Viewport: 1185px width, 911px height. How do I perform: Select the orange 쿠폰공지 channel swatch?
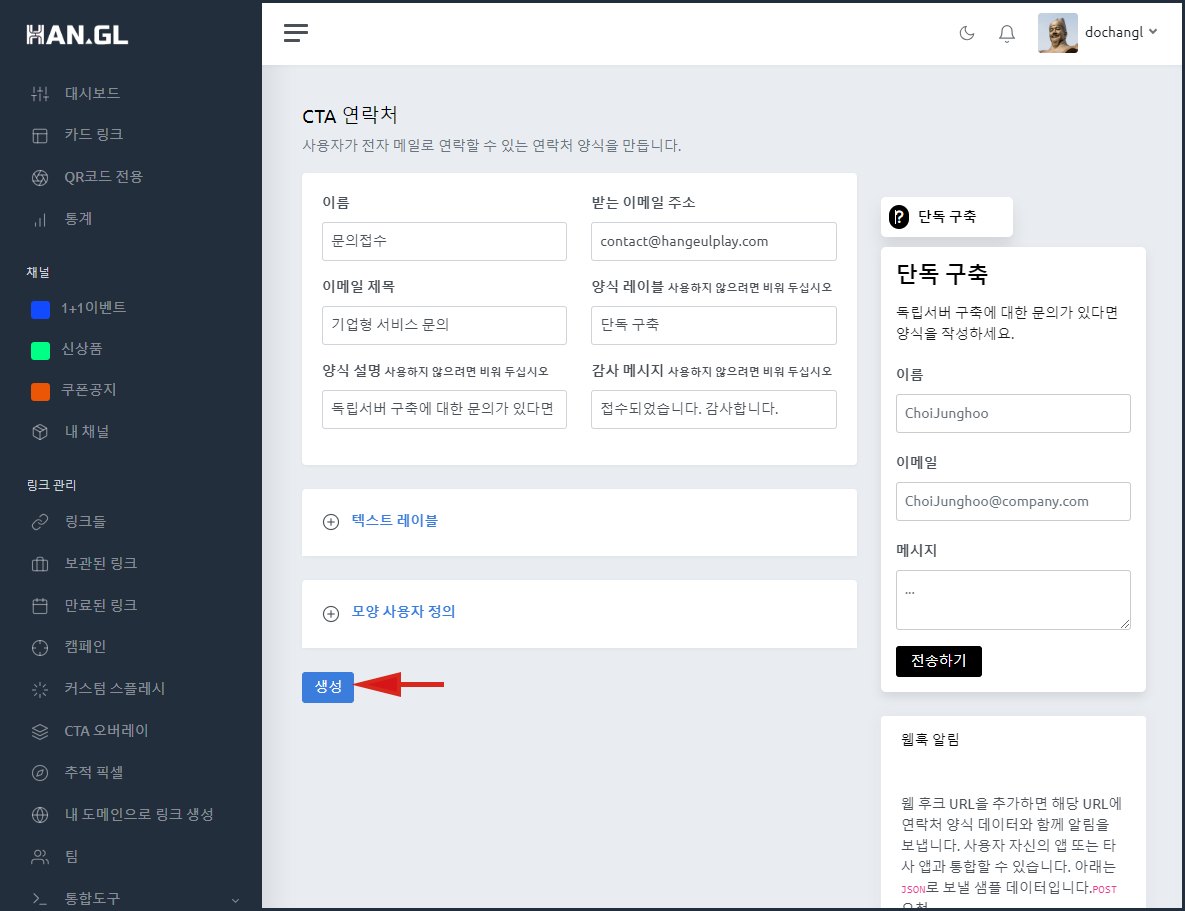pyautogui.click(x=40, y=391)
